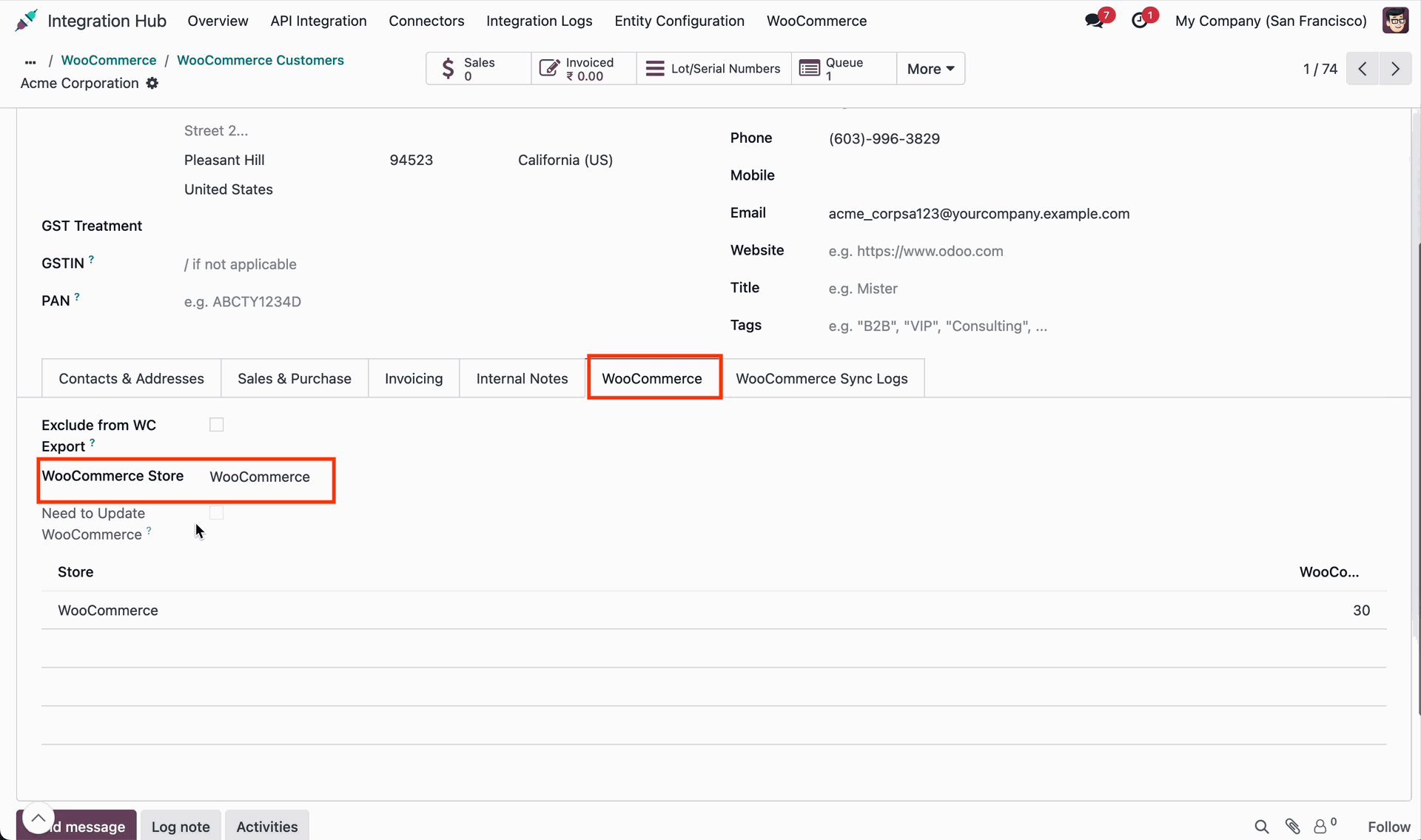This screenshot has height=840, width=1421.
Task: Go to next record arrow
Action: point(1395,69)
